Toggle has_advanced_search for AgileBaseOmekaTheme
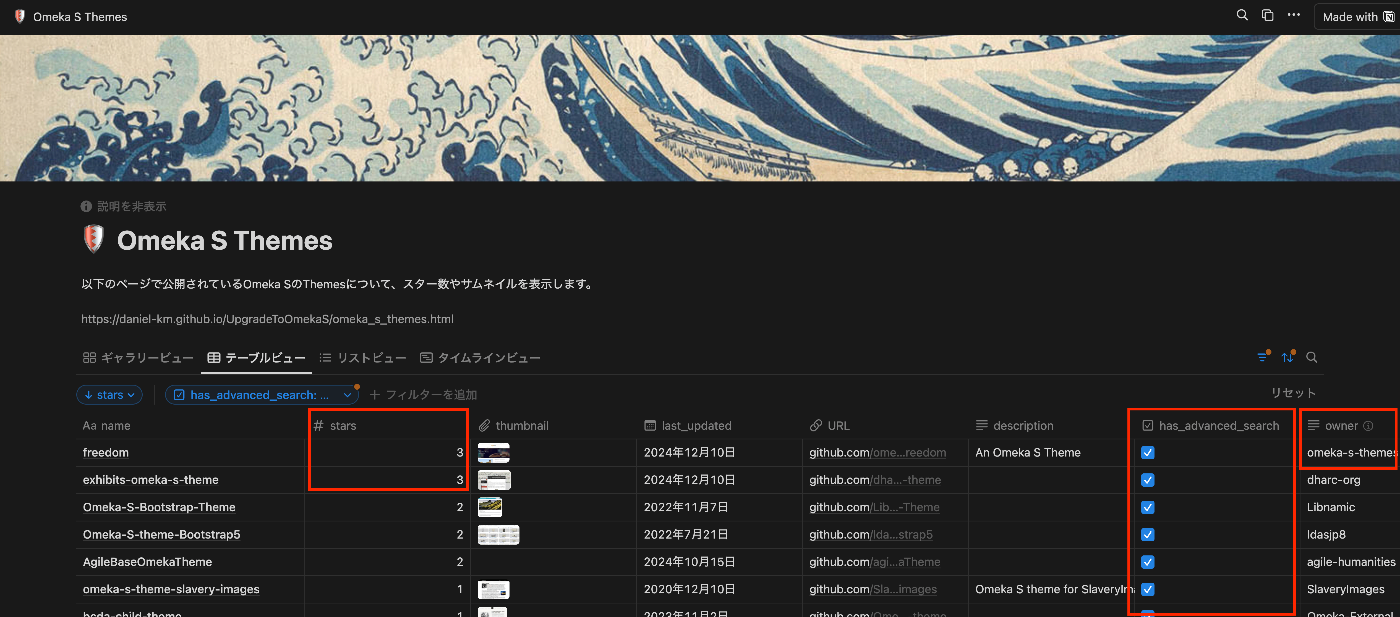Image resolution: width=1400 pixels, height=617 pixels. point(1147,562)
